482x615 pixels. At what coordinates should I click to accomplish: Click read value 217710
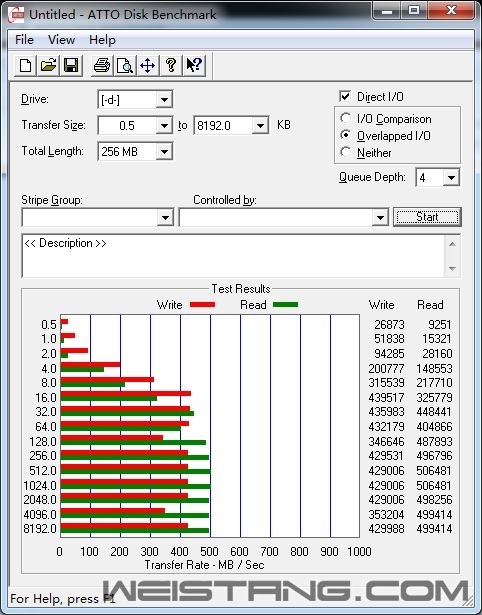(434, 382)
